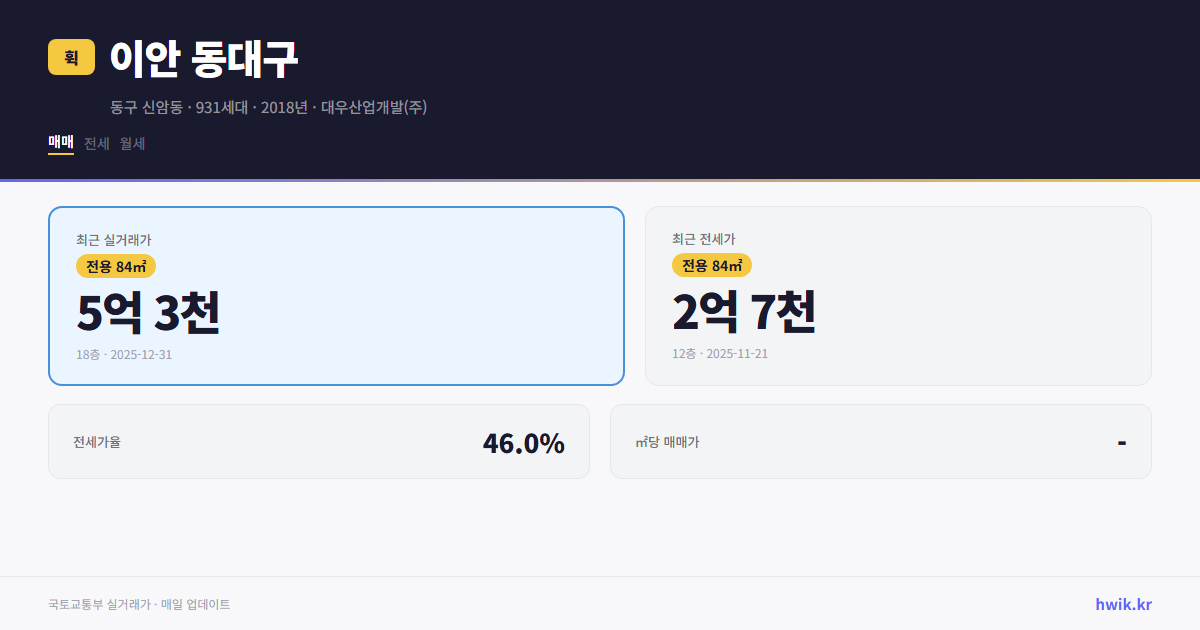Toggle the highlighted sale price card
Image resolution: width=1200 pixels, height=630 pixels.
[x=336, y=294]
